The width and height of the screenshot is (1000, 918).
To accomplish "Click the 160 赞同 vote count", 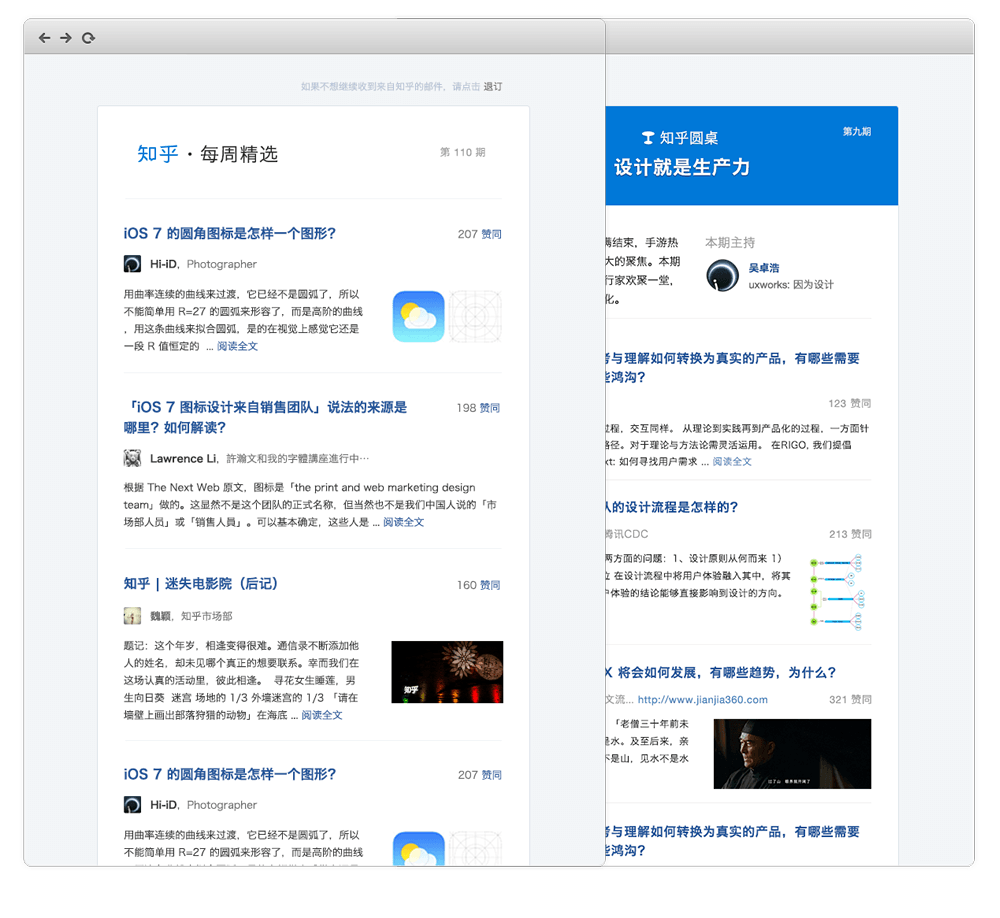I will (x=478, y=585).
